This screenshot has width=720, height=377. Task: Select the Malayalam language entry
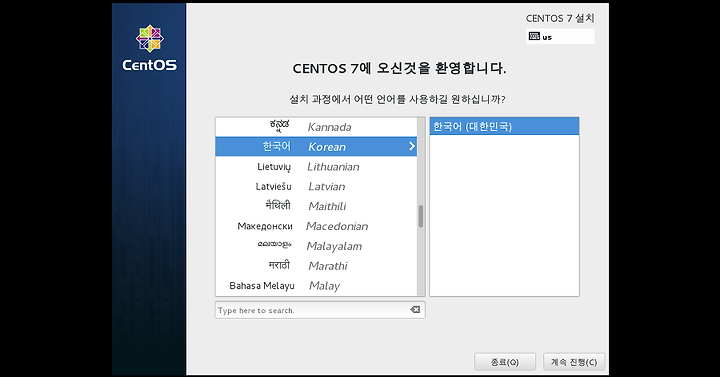point(316,246)
